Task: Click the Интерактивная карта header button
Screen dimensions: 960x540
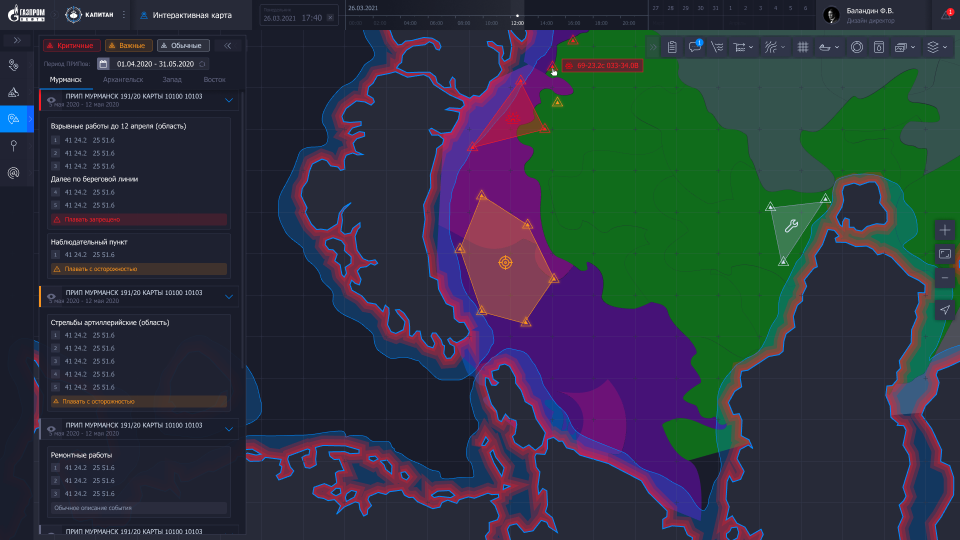Action: 192,15
